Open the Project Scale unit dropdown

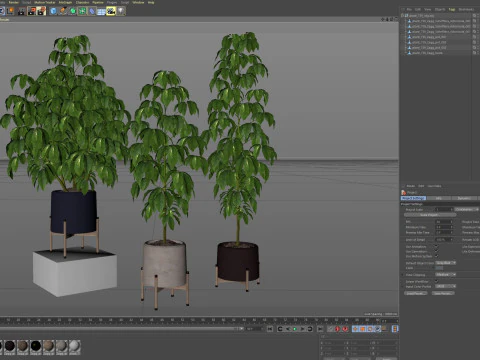(466, 209)
